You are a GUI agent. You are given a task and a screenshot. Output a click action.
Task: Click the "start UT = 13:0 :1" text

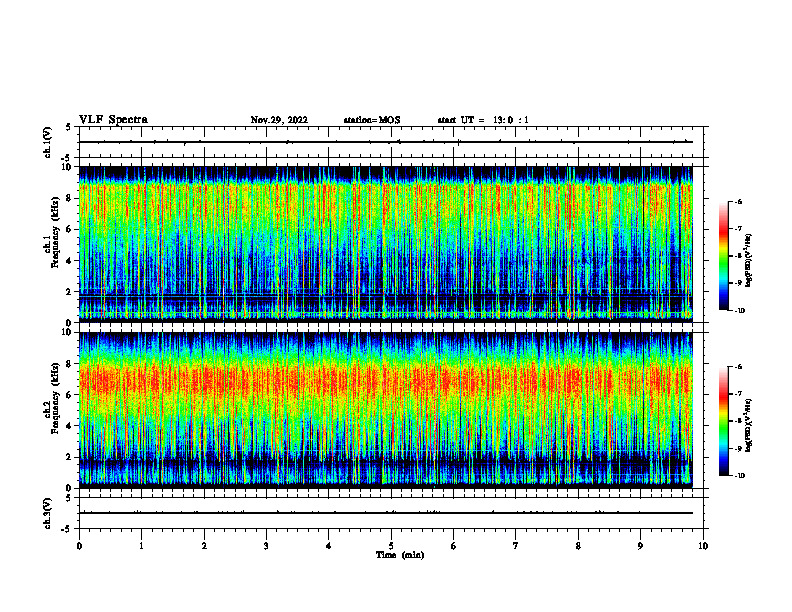click(x=483, y=120)
